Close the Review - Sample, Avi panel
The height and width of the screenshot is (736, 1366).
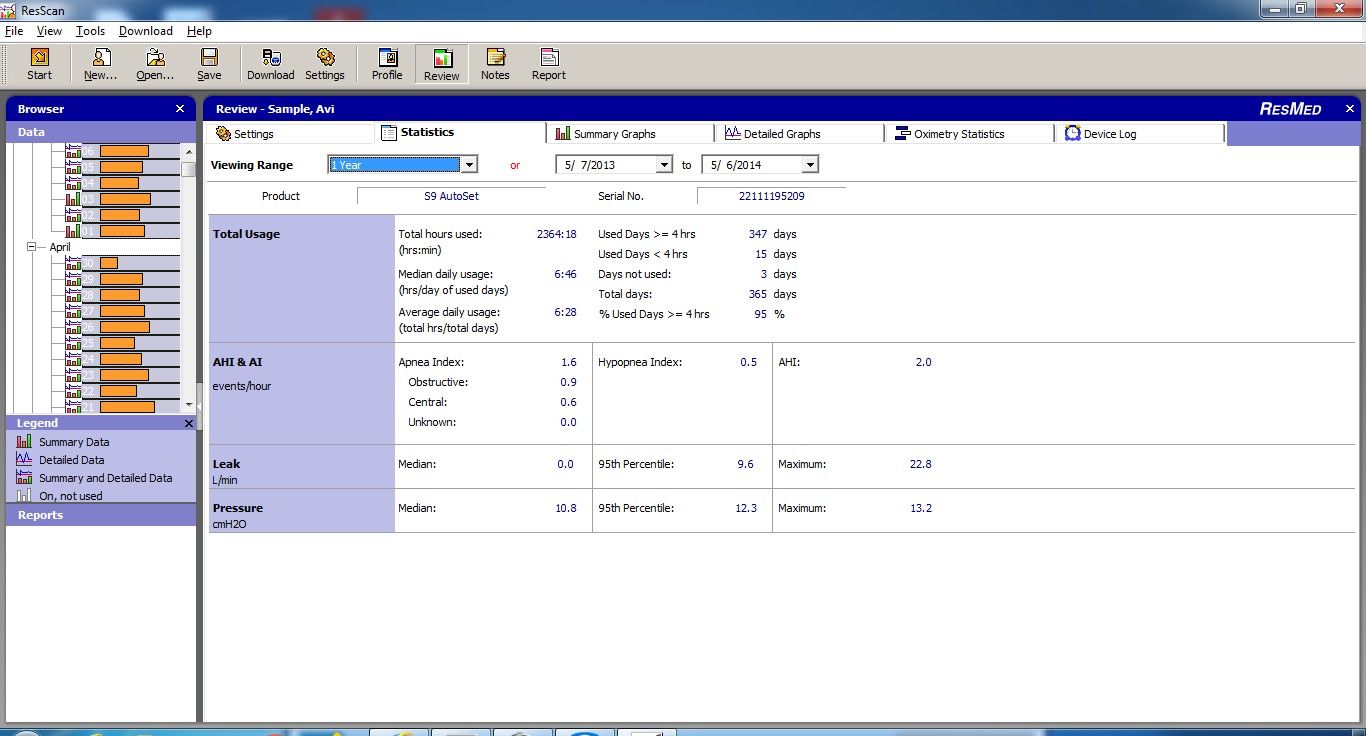pyautogui.click(x=1350, y=109)
